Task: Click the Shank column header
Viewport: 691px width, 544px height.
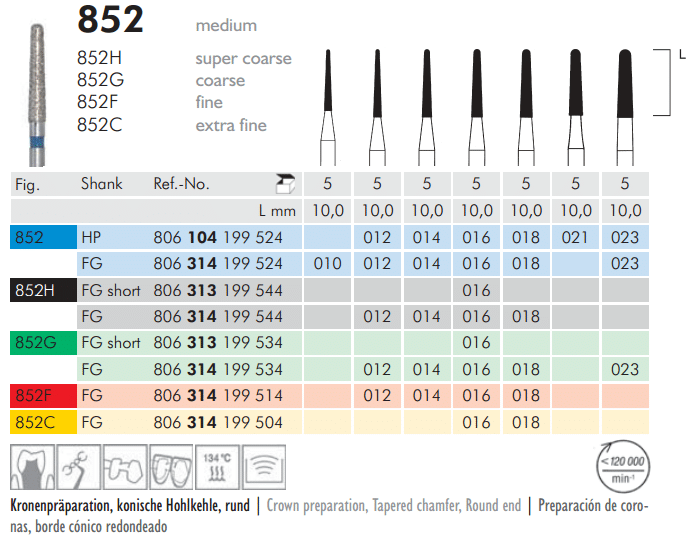Action: point(101,184)
